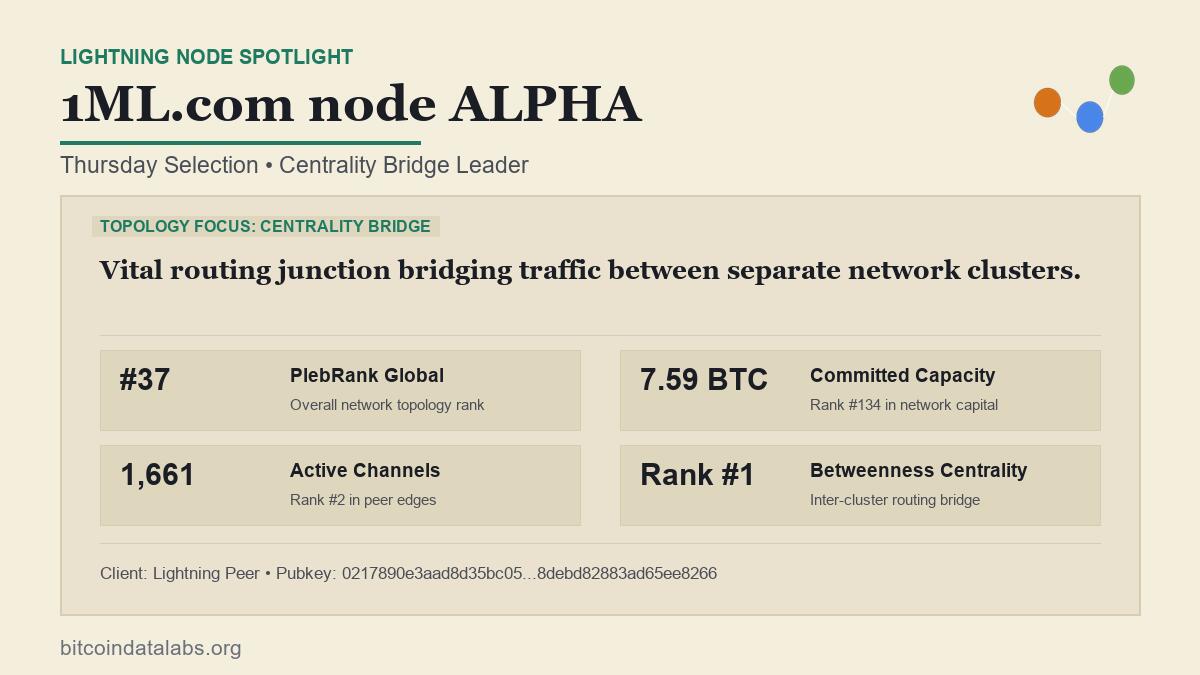Click the Lightning Node Spotlight heading

click(x=206, y=57)
